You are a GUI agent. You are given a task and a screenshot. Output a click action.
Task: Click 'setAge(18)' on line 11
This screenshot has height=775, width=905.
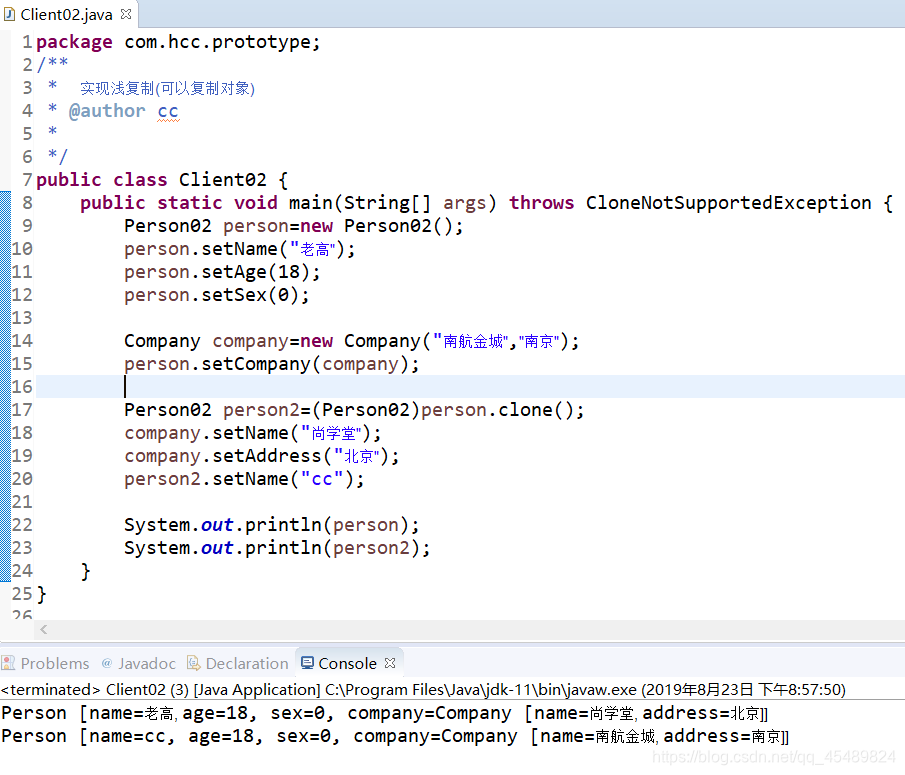click(255, 272)
